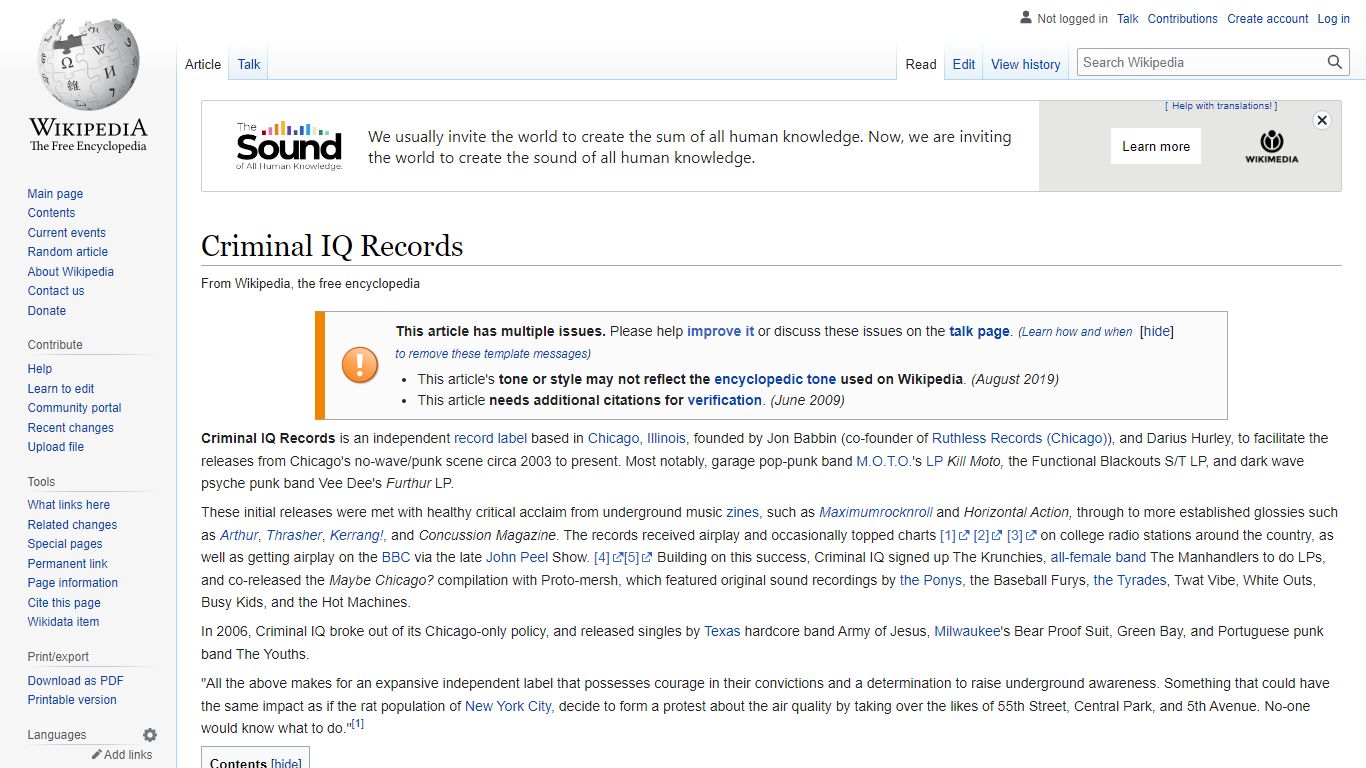Select the Read tab

click(x=921, y=64)
